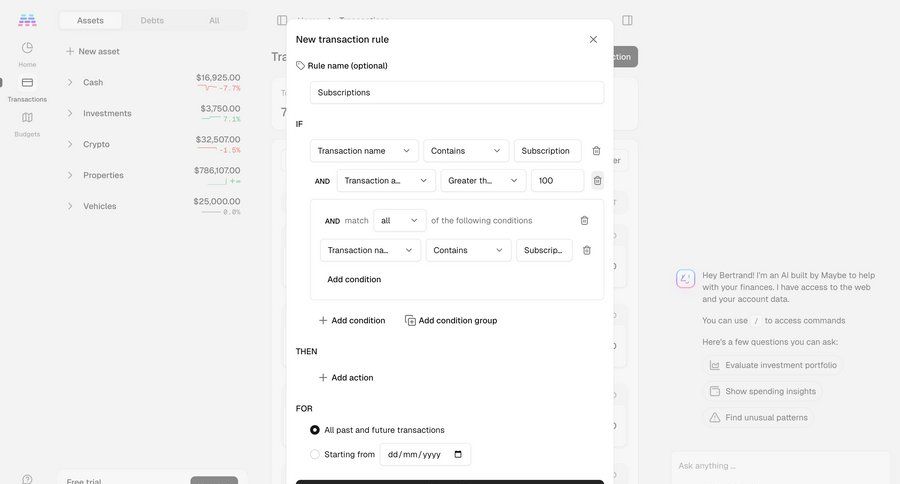
Task: Click New asset
Action: coord(92,51)
